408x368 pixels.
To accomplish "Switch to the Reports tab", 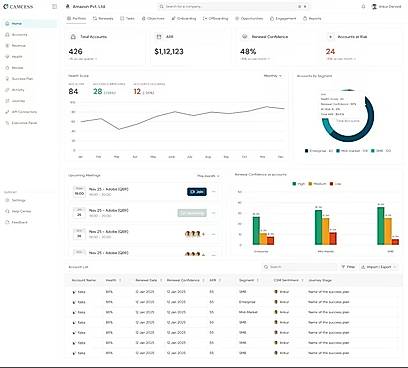I will pyautogui.click(x=312, y=19).
